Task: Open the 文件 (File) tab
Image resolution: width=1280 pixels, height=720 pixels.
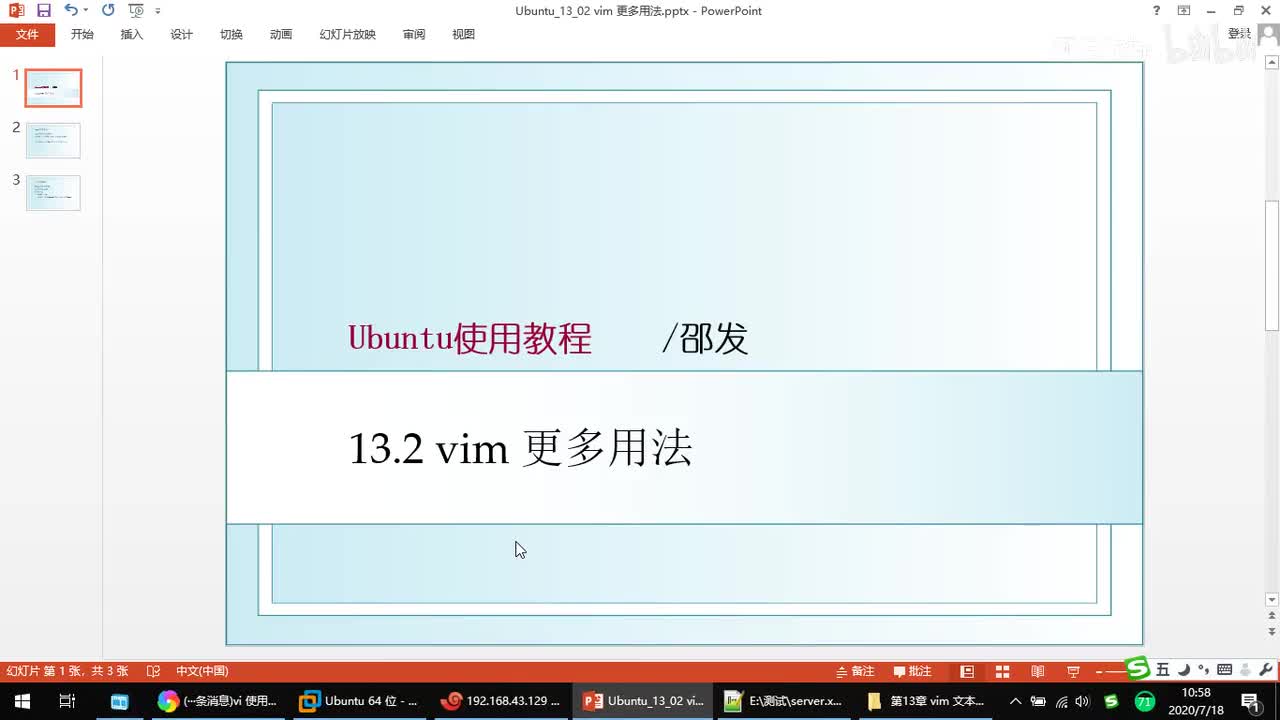Action: pos(27,34)
